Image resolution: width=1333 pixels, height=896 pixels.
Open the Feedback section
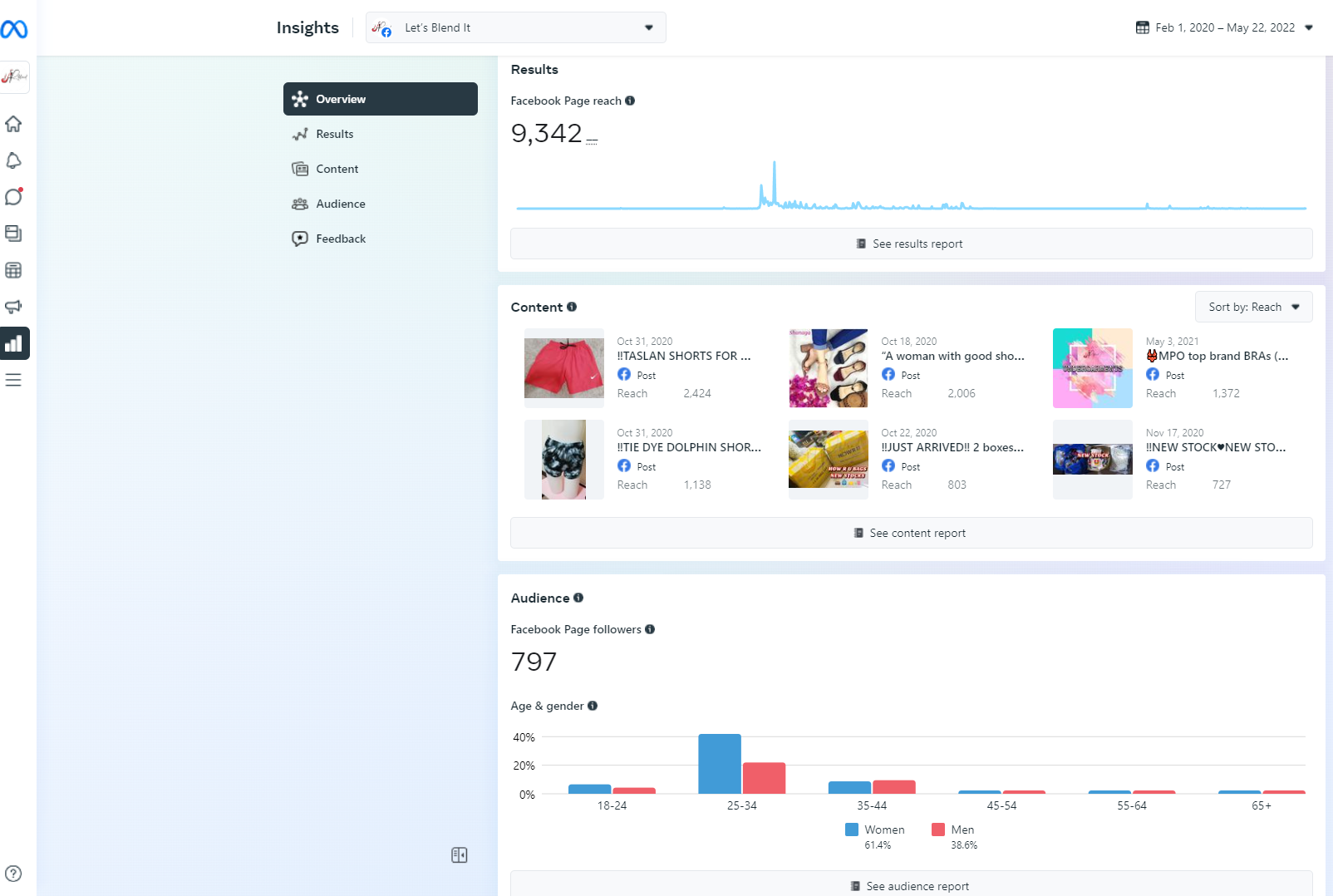381,239
